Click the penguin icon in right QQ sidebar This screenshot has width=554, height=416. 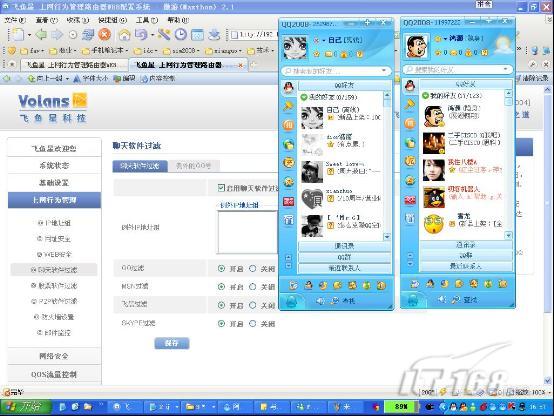pyautogui.click(x=410, y=86)
